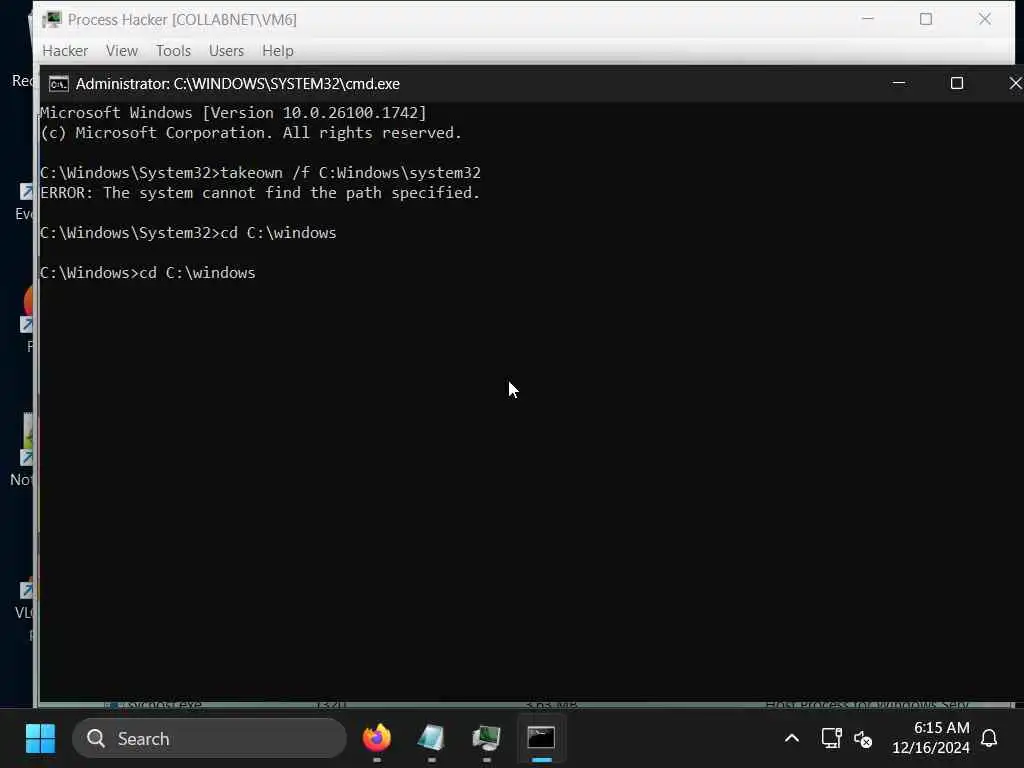The image size is (1024, 768).
Task: Click the ERROR path not specified line
Action: click(x=260, y=193)
